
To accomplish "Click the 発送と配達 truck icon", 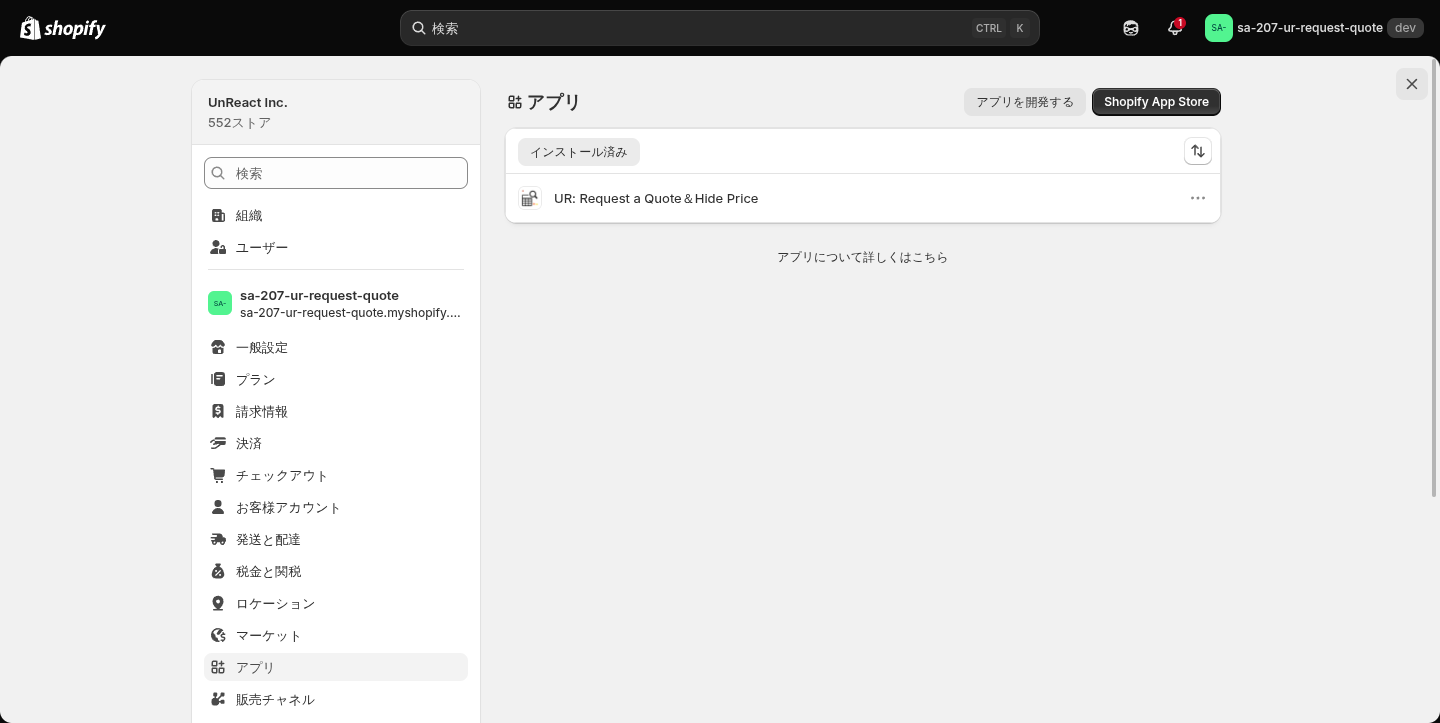I will 218,539.
